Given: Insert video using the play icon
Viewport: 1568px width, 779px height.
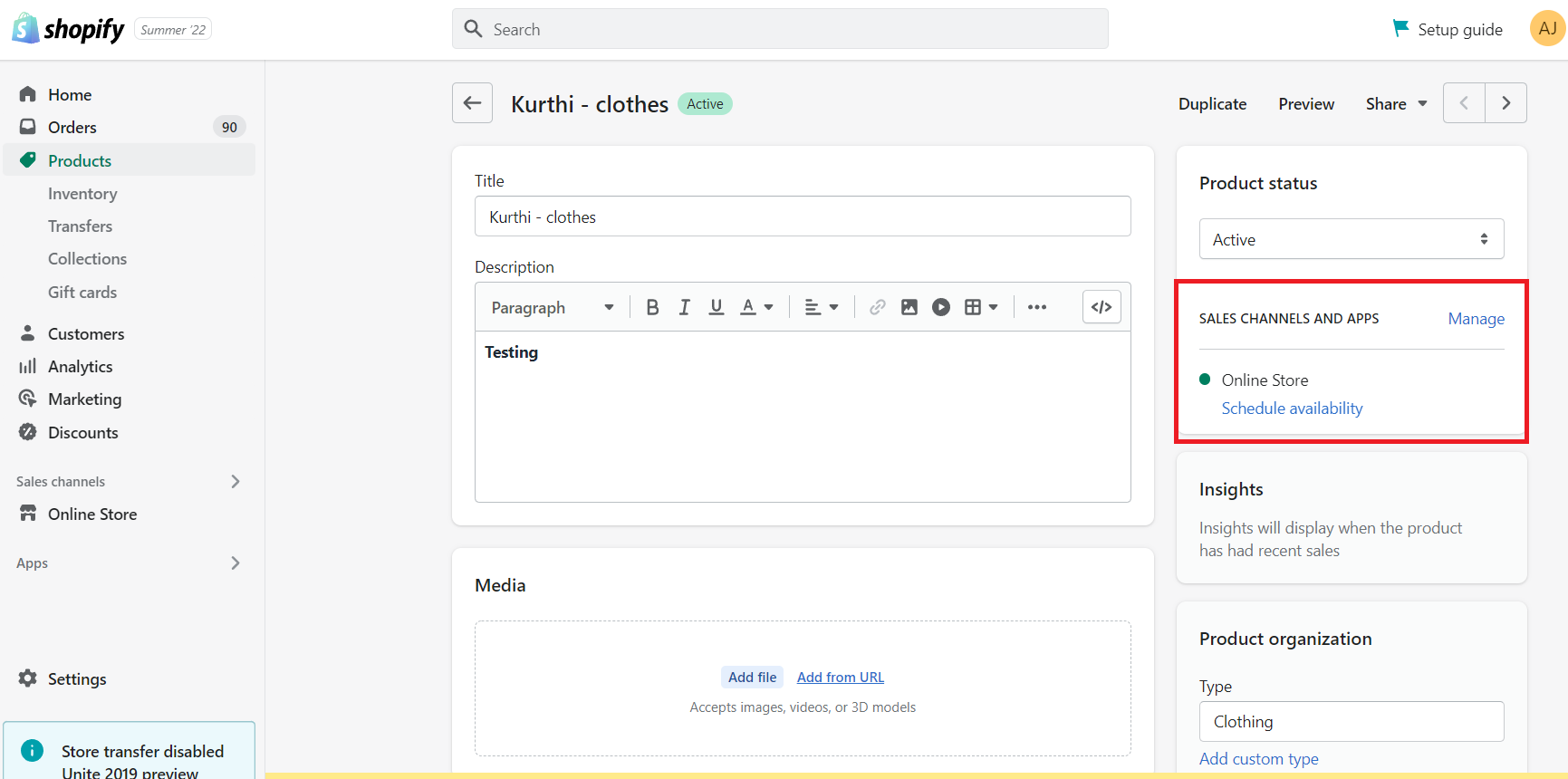Looking at the screenshot, I should [x=941, y=307].
